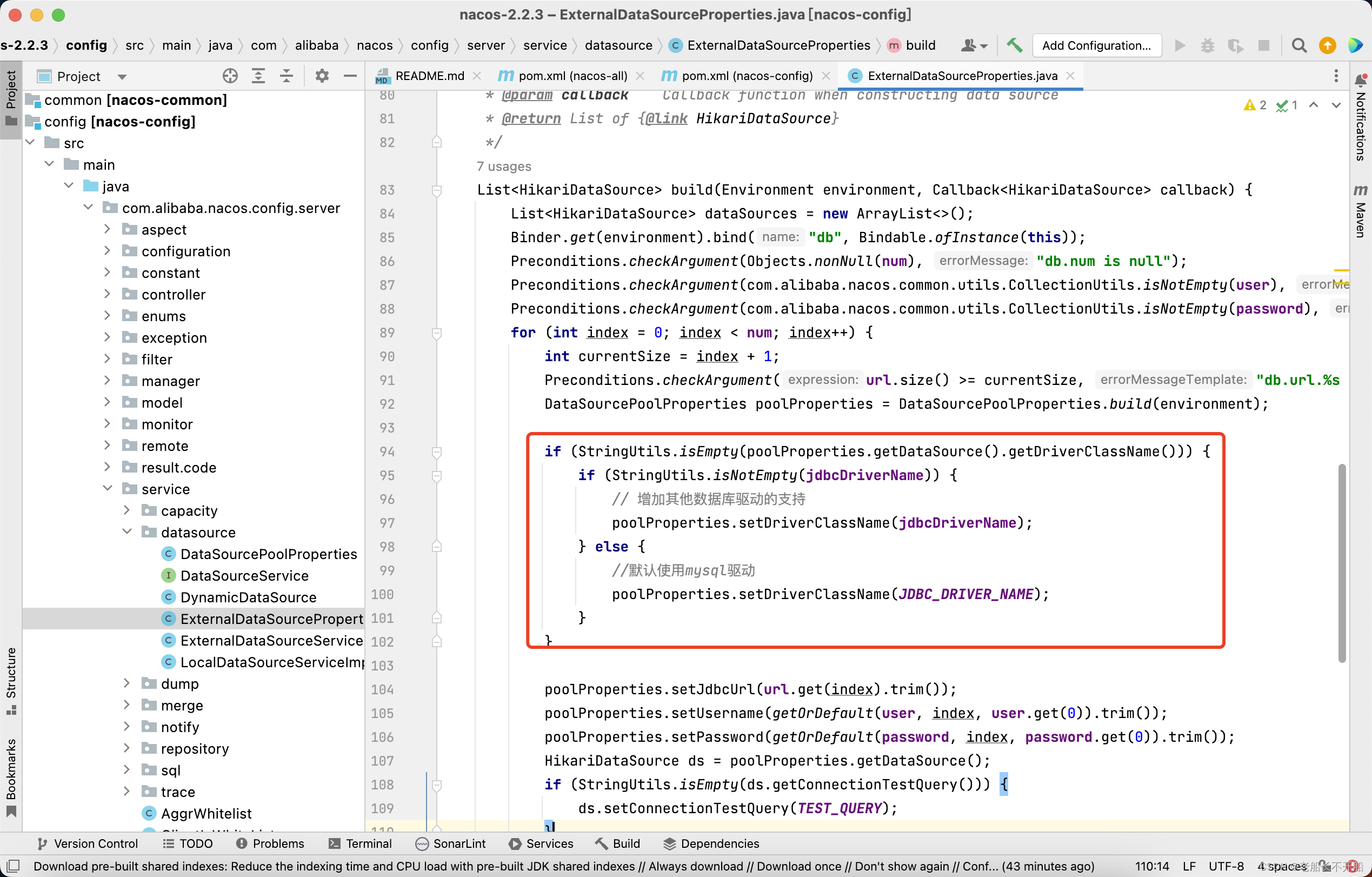
Task: Hide the Project panel via minus icon
Action: click(x=350, y=76)
